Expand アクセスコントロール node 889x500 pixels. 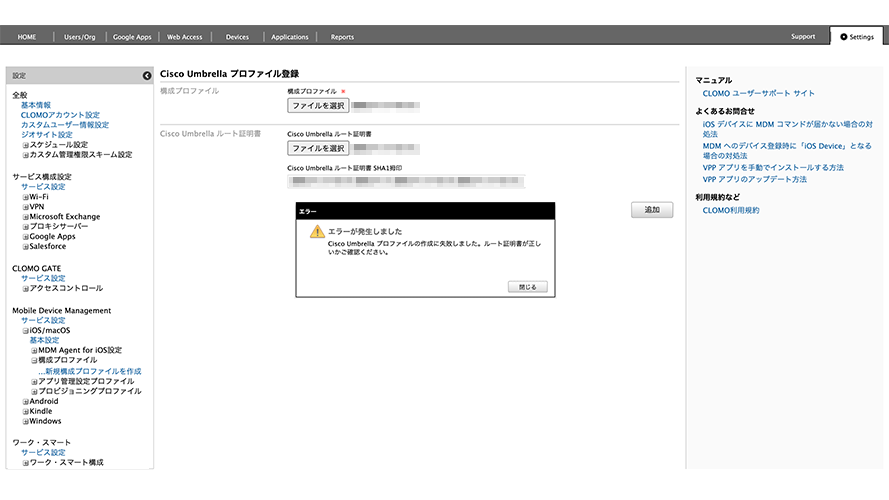pyautogui.click(x=26, y=289)
